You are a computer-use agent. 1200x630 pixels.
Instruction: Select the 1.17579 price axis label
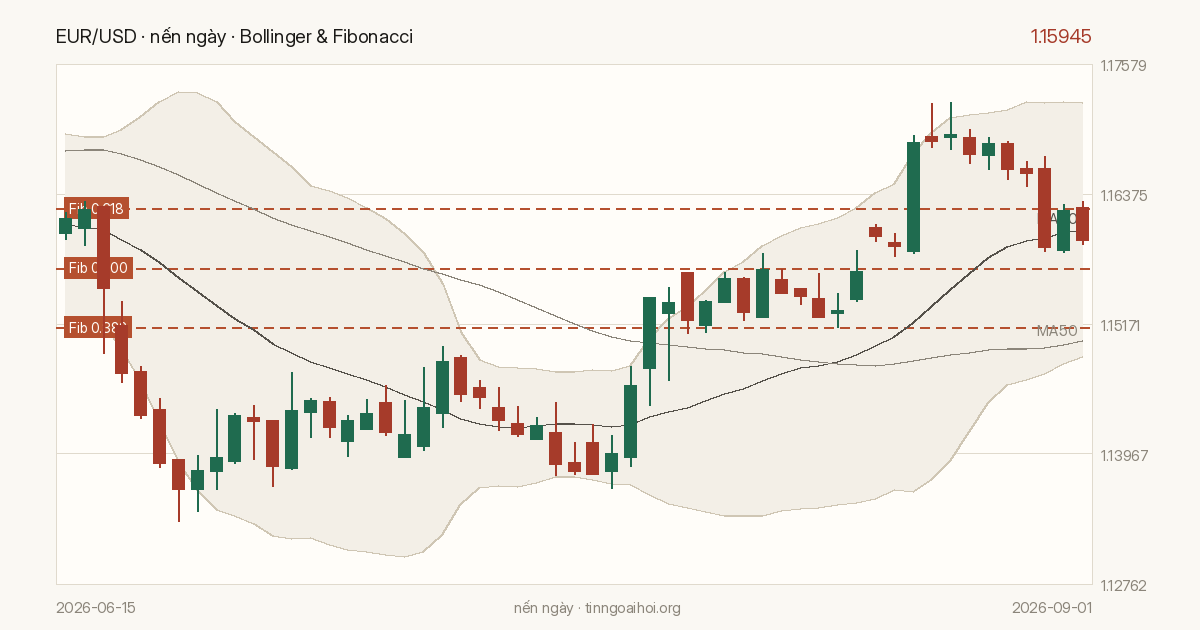click(x=1123, y=66)
